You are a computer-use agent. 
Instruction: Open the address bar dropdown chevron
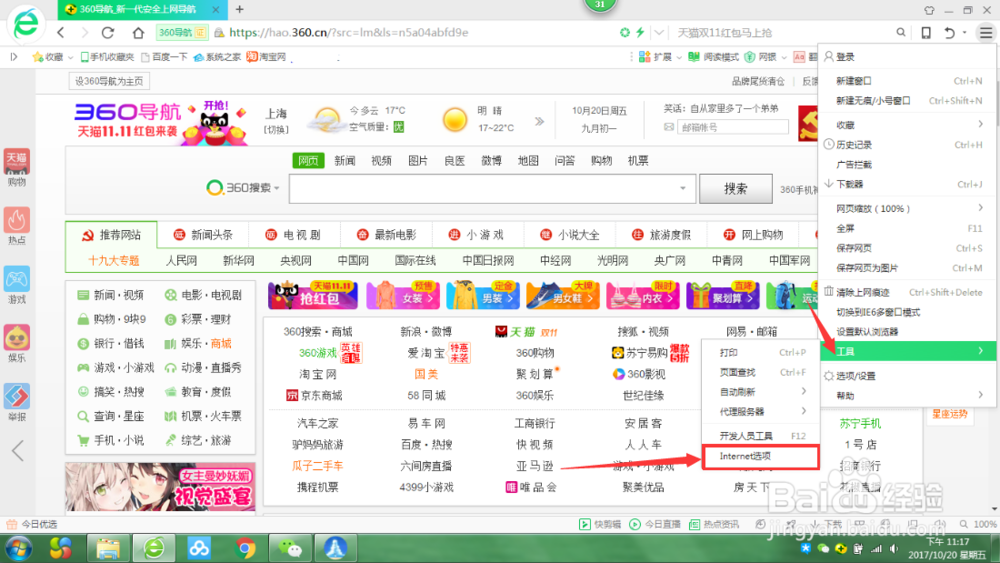[659, 33]
